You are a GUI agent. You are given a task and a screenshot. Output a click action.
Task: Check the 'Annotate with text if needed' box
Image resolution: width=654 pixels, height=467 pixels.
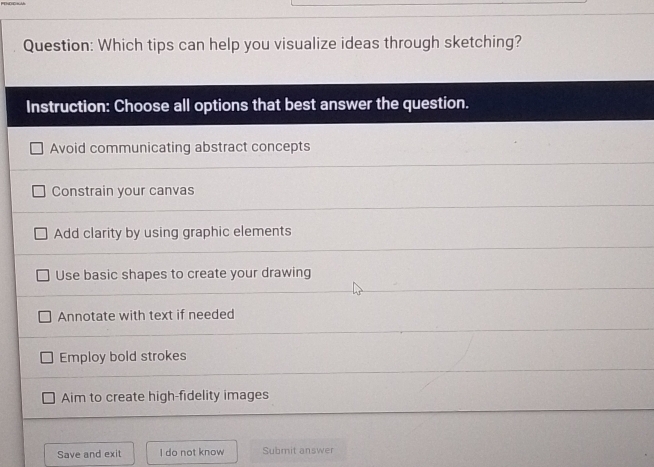tap(45, 317)
